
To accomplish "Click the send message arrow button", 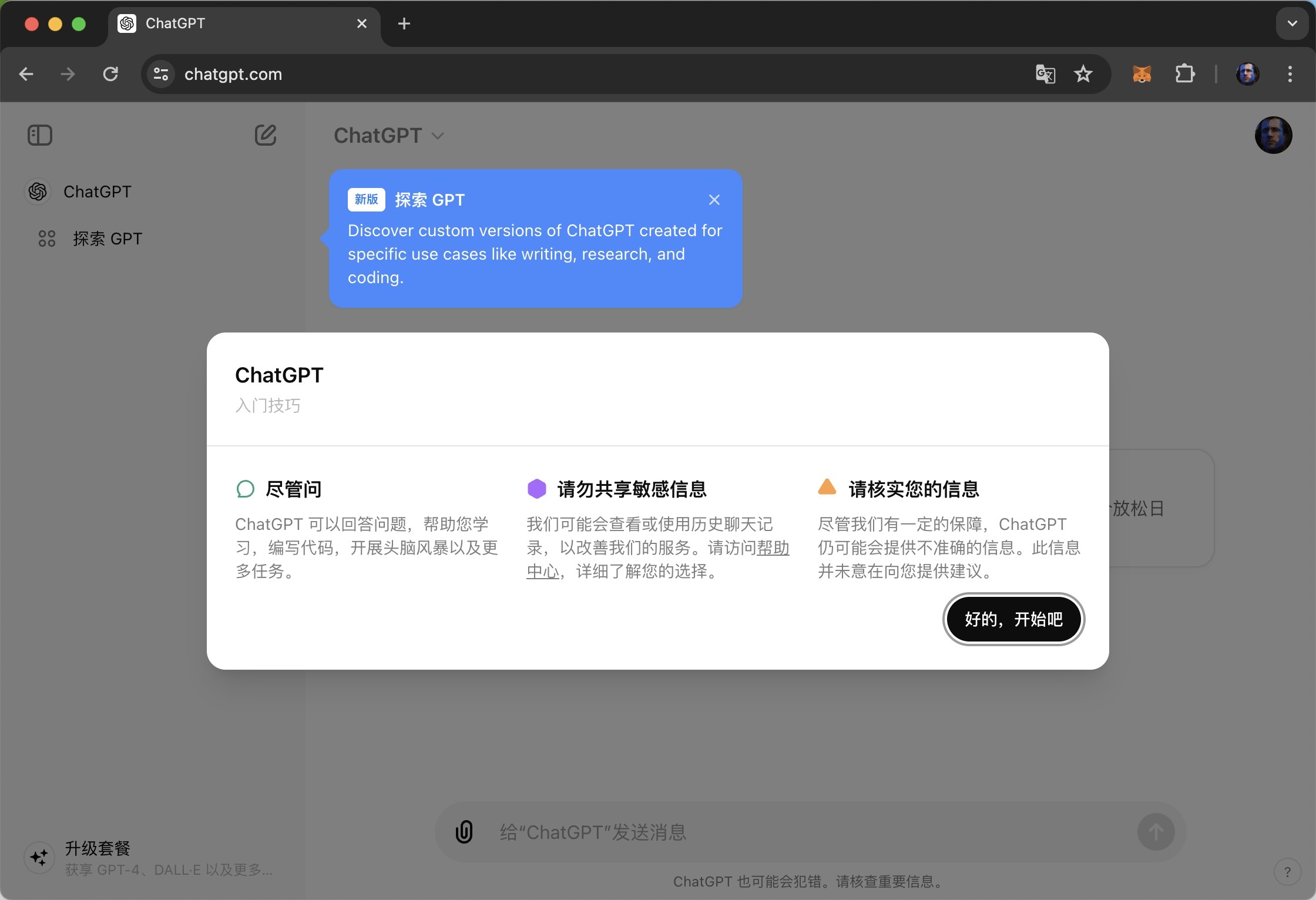I will [x=1156, y=832].
